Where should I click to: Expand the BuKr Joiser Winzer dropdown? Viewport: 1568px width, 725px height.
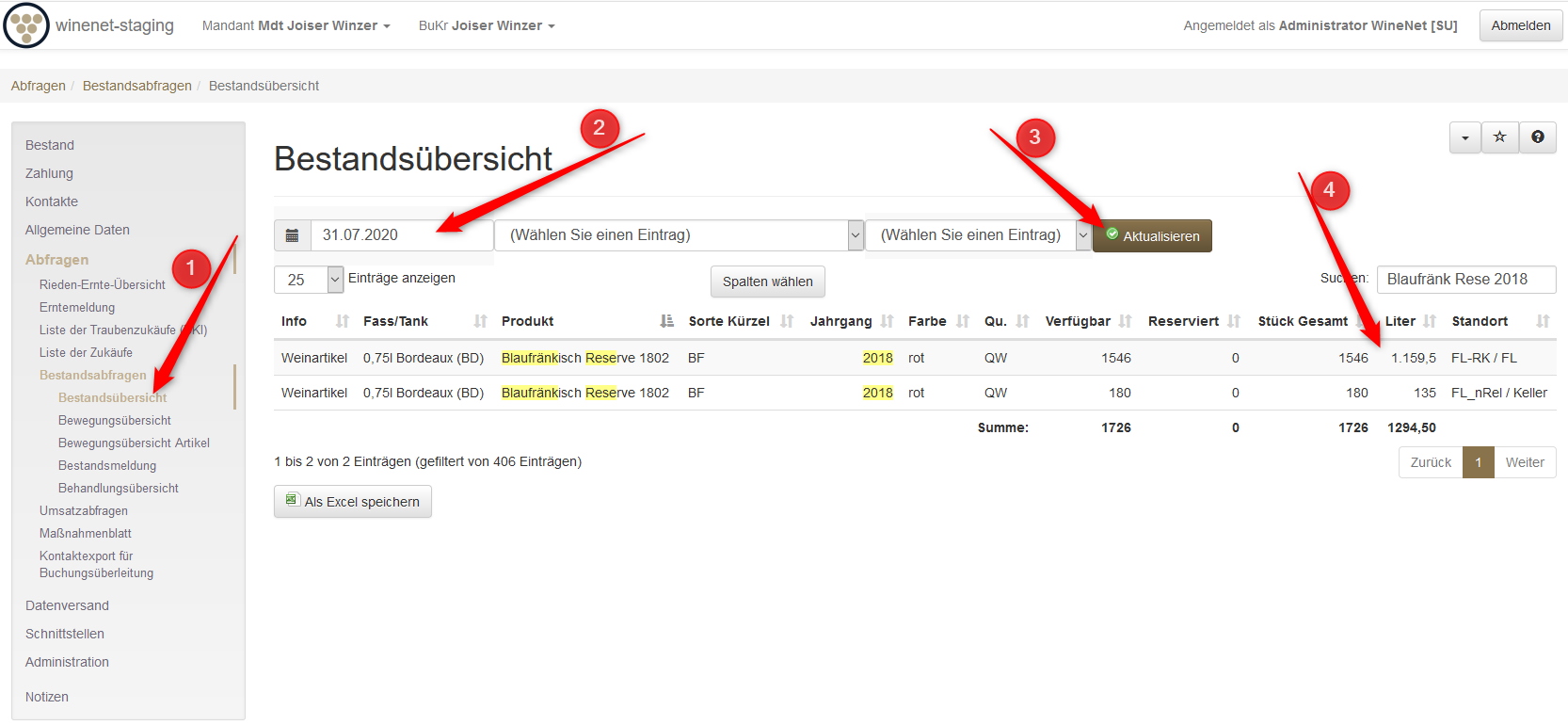[x=486, y=26]
